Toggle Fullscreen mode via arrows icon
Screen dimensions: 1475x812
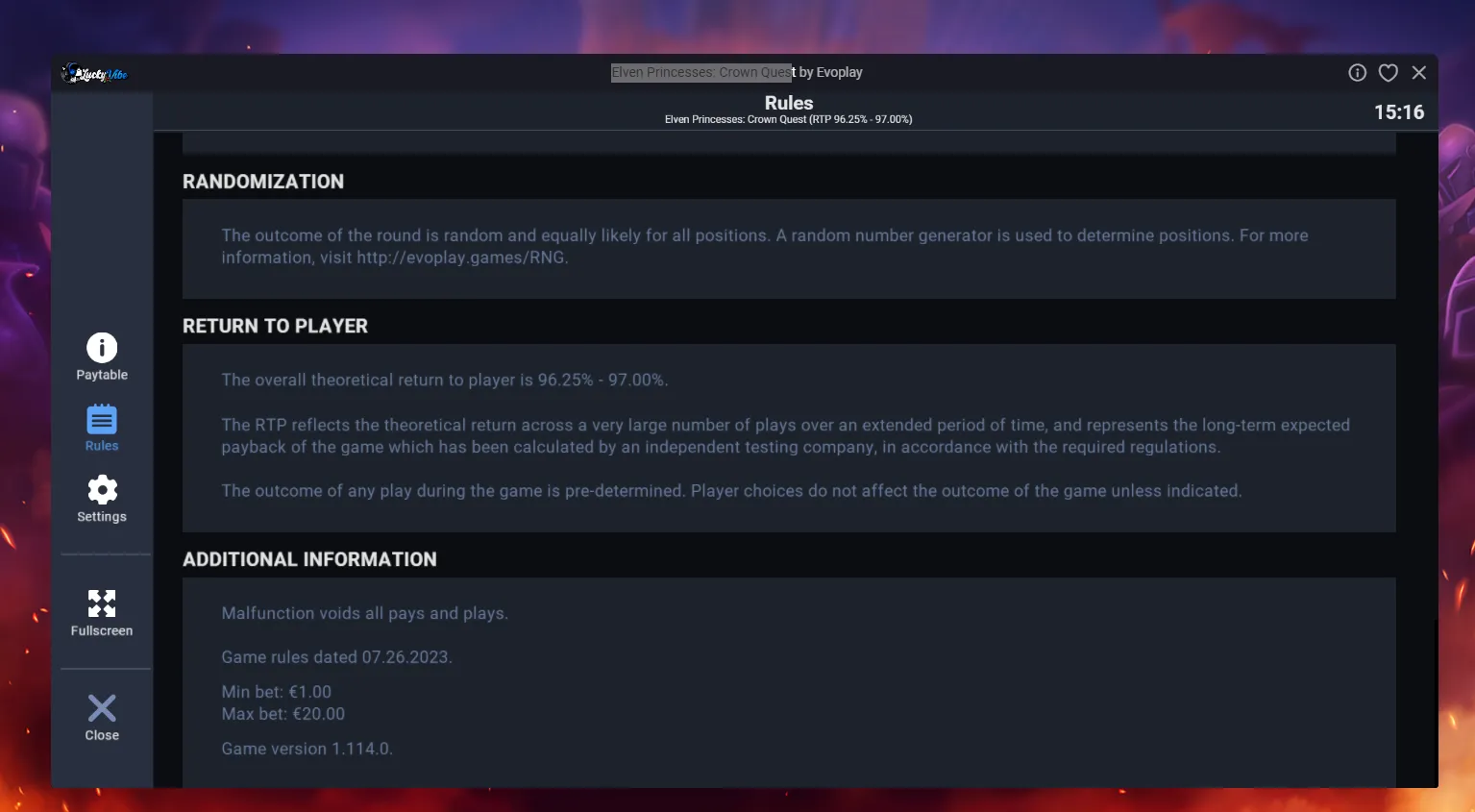coord(102,603)
